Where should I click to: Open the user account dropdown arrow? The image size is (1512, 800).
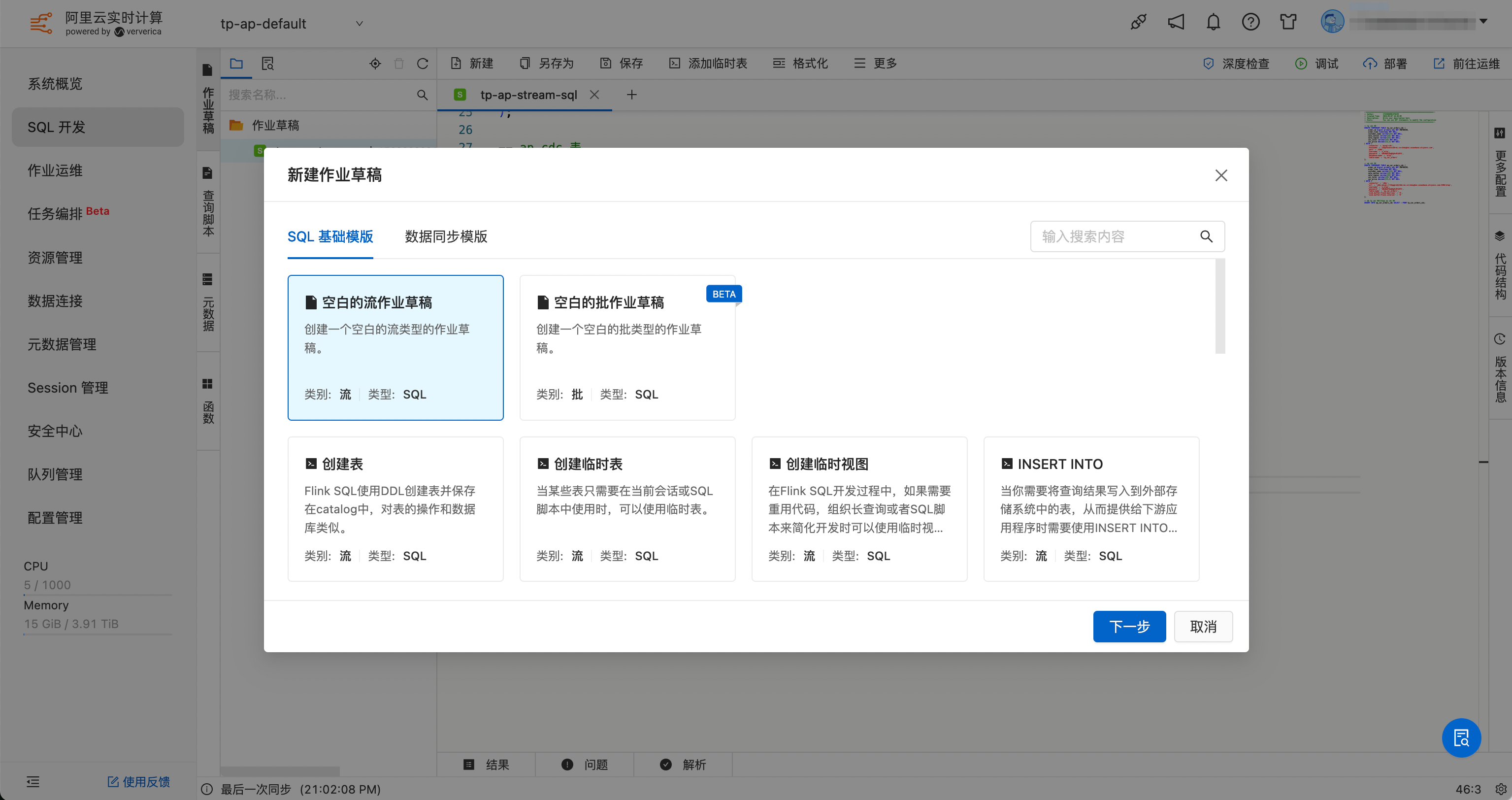[x=1483, y=21]
